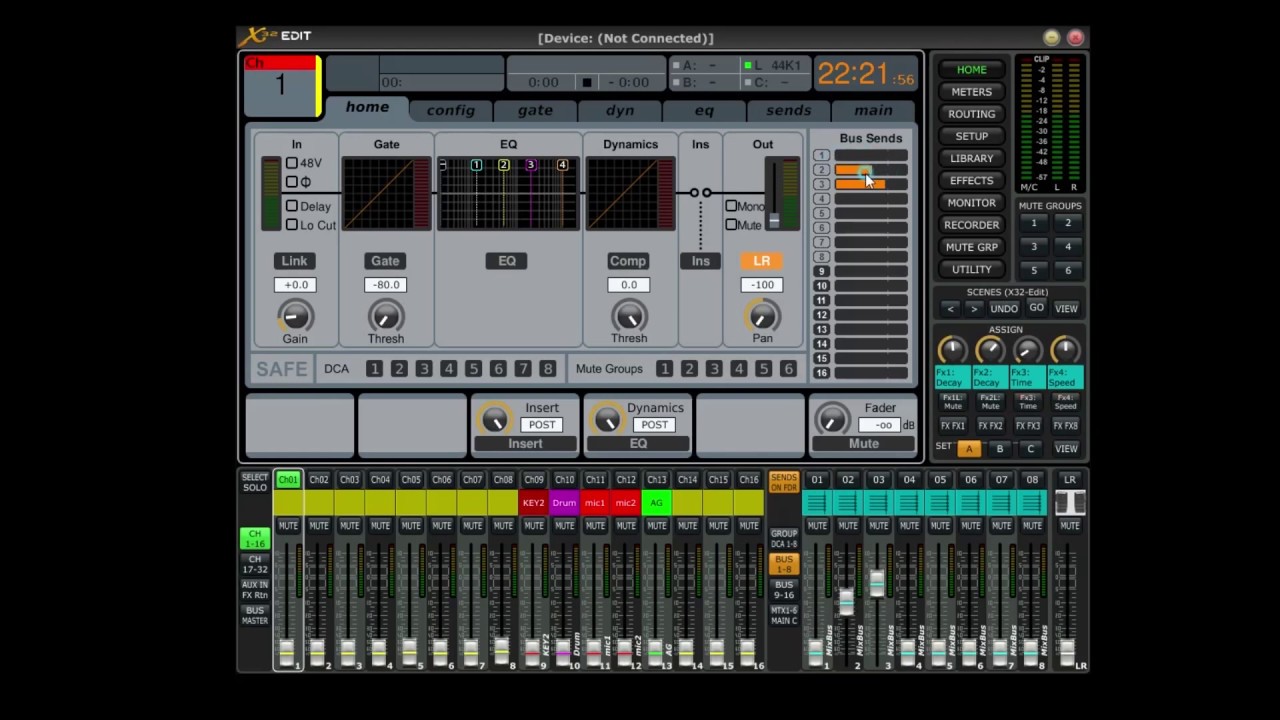
Task: Check the Mono output checkbox
Action: pos(731,206)
